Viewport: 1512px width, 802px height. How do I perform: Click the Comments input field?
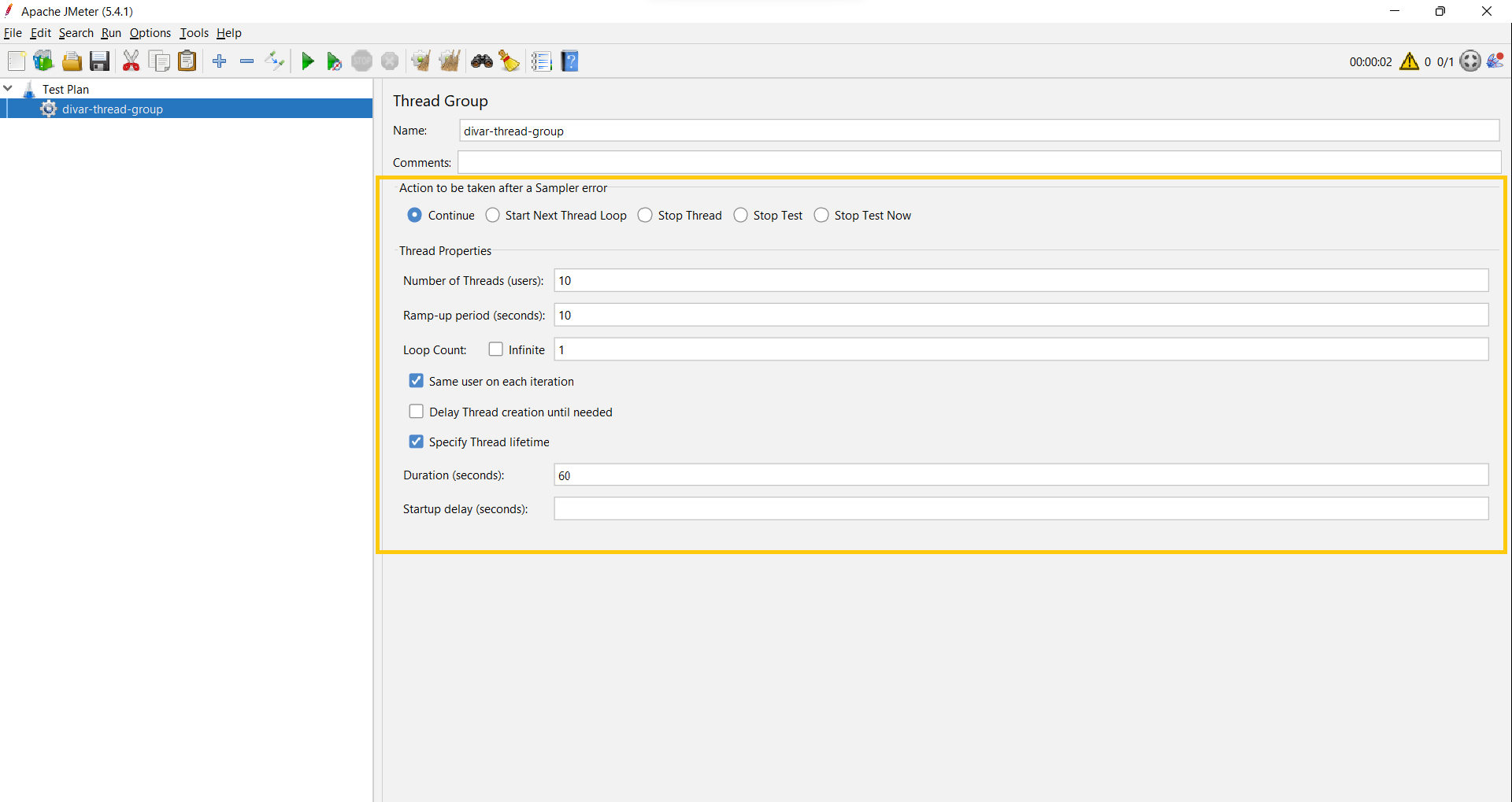click(979, 162)
